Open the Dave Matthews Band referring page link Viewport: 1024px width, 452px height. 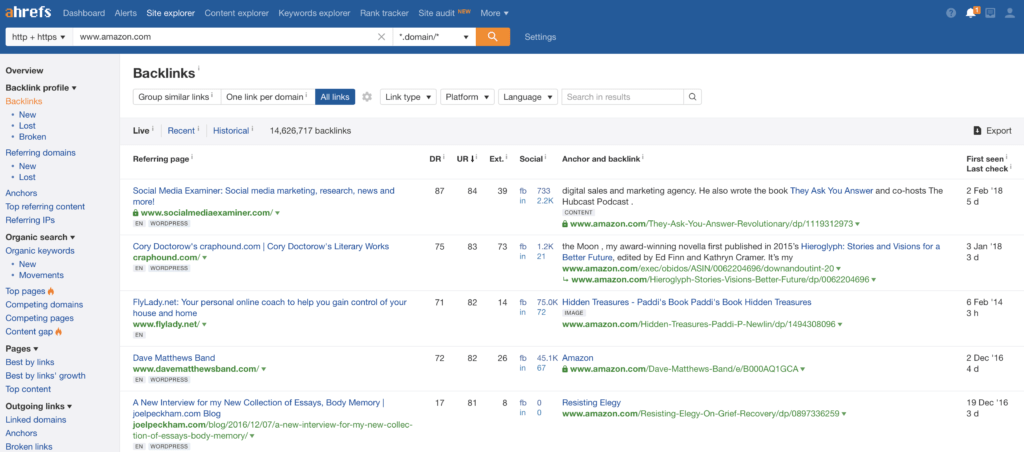coord(174,358)
